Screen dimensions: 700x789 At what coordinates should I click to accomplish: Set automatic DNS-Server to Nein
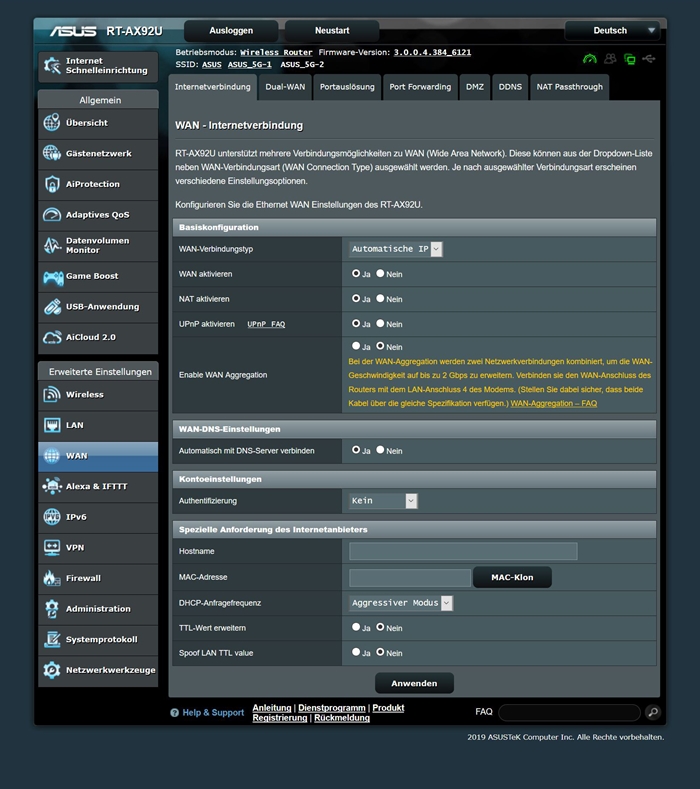point(380,450)
